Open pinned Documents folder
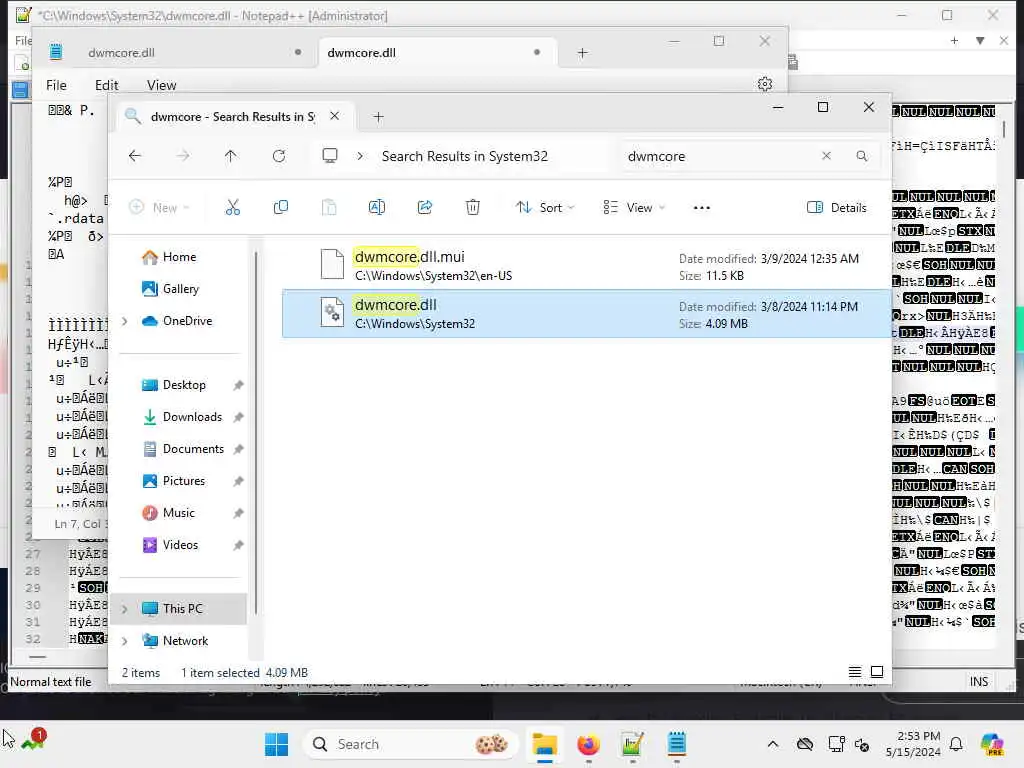This screenshot has height=768, width=1024. coord(193,449)
